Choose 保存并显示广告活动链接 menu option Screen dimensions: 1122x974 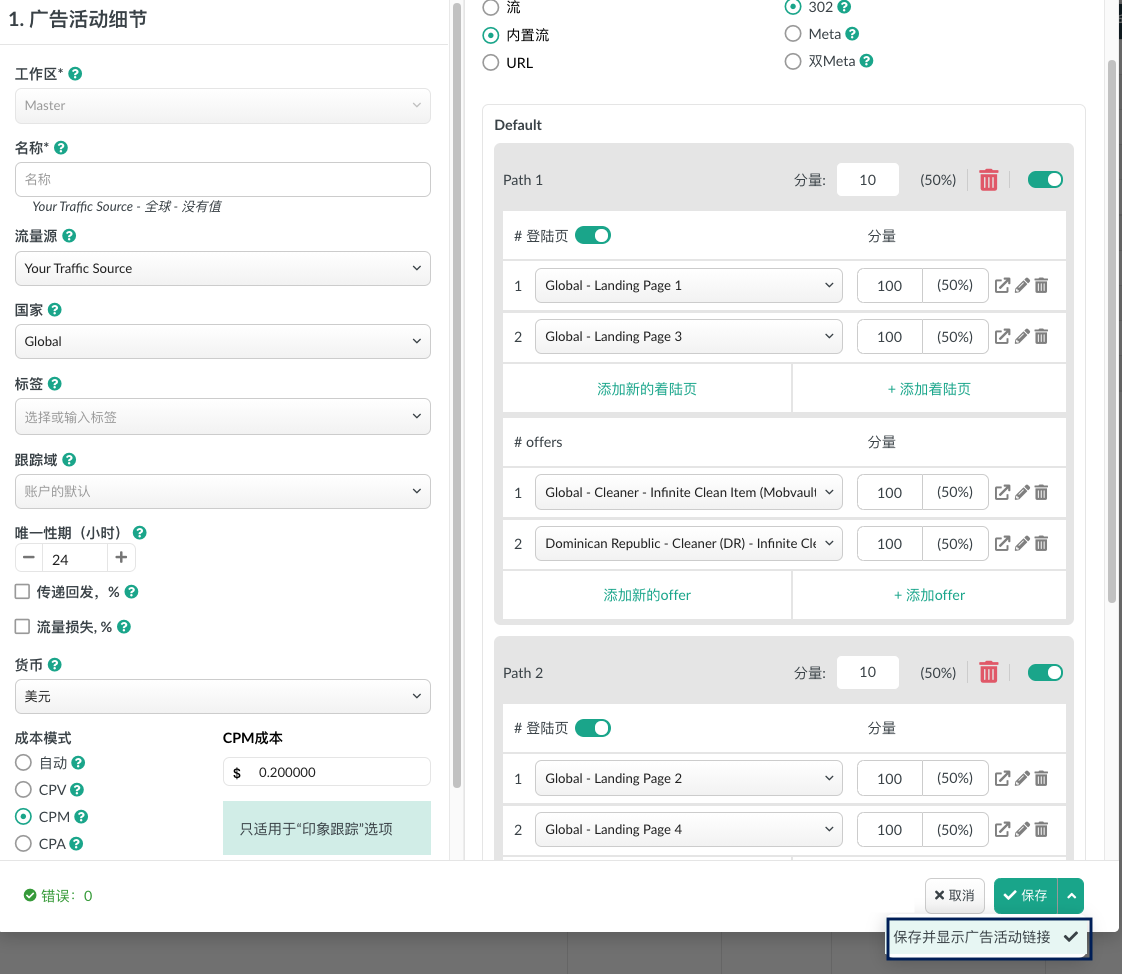coord(988,938)
